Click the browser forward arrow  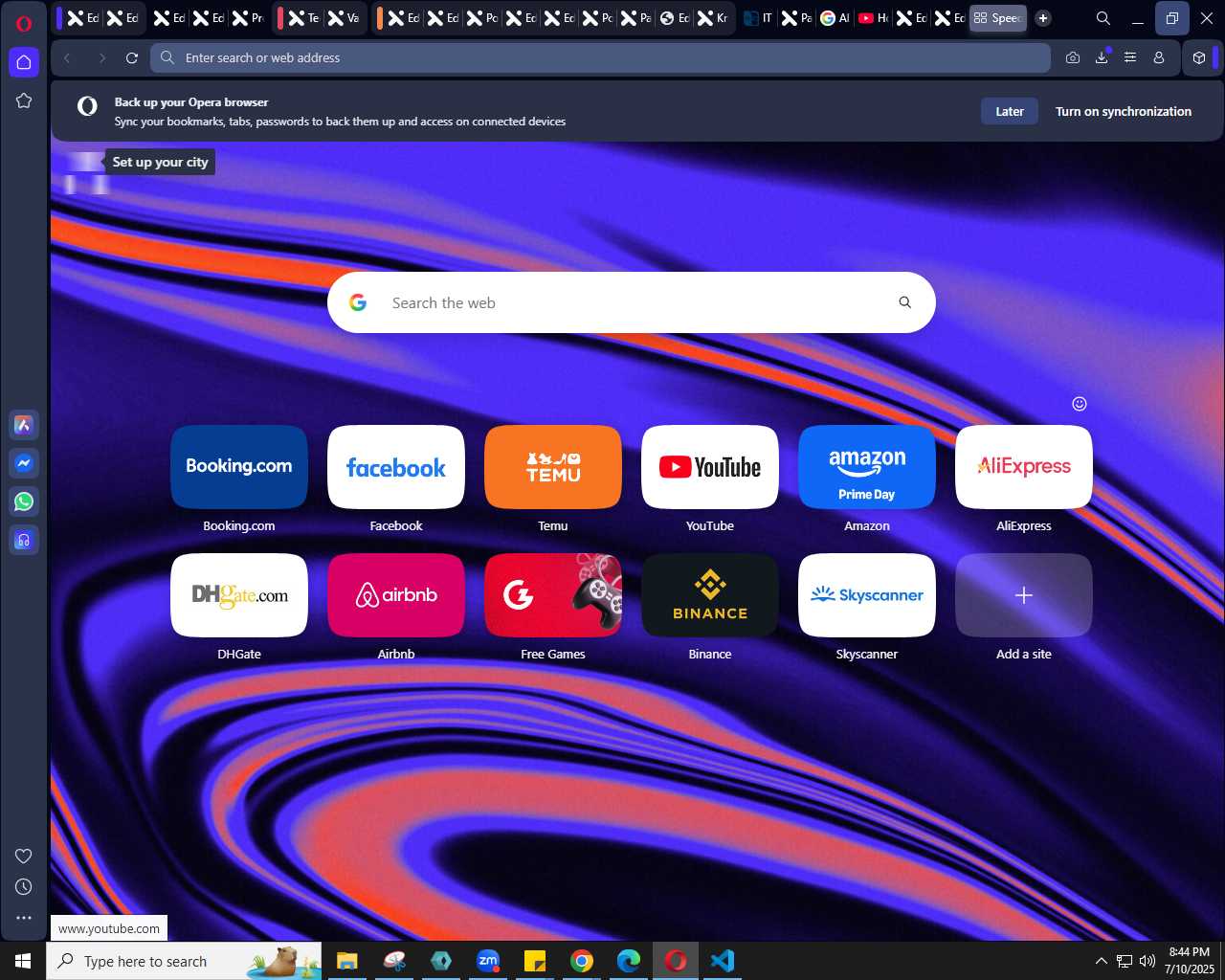pyautogui.click(x=101, y=57)
